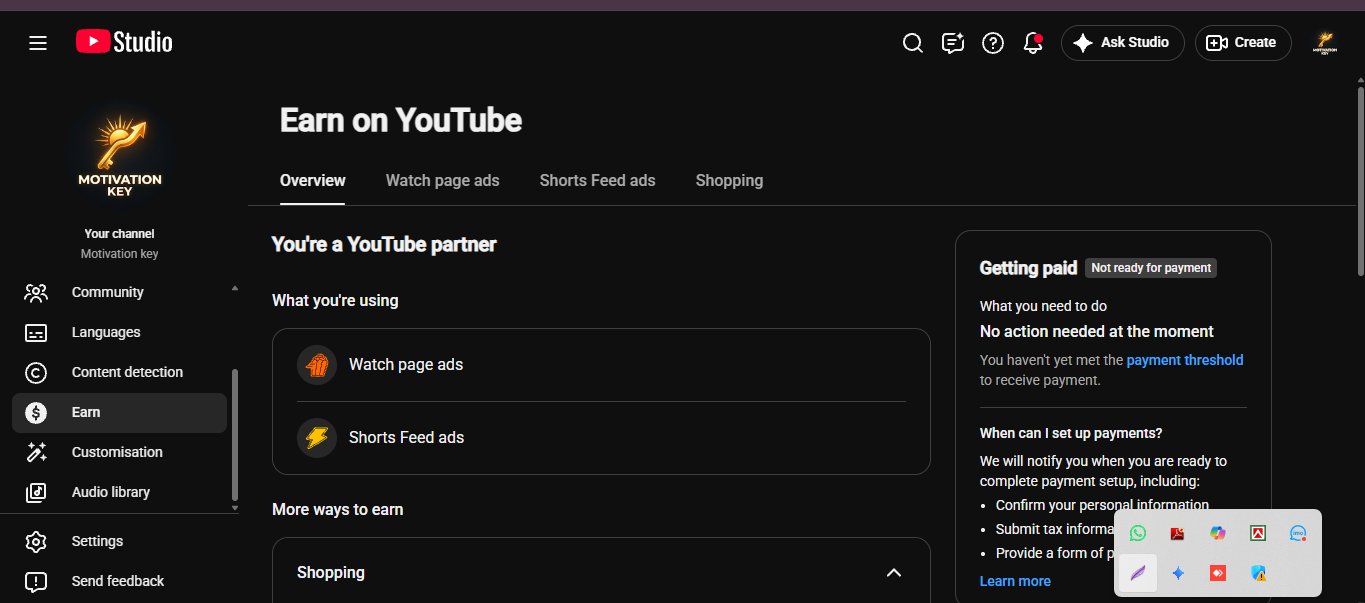Image resolution: width=1365 pixels, height=603 pixels.
Task: Switch to the Watch page ads tab
Action: (x=442, y=181)
